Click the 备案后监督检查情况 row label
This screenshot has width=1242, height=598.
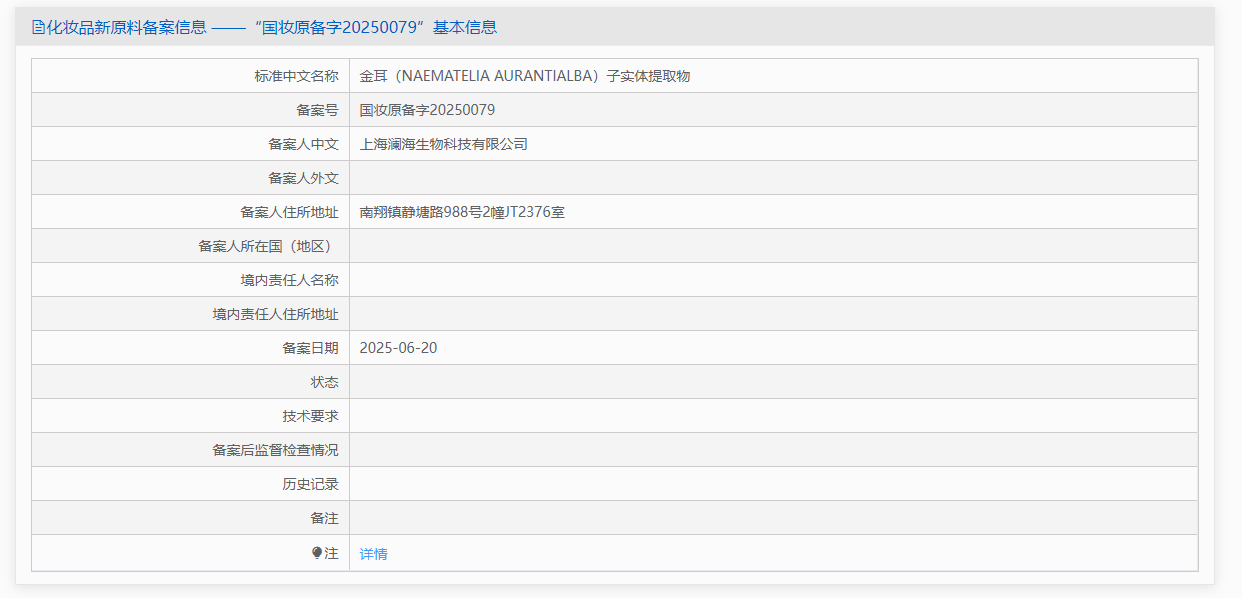pos(275,450)
